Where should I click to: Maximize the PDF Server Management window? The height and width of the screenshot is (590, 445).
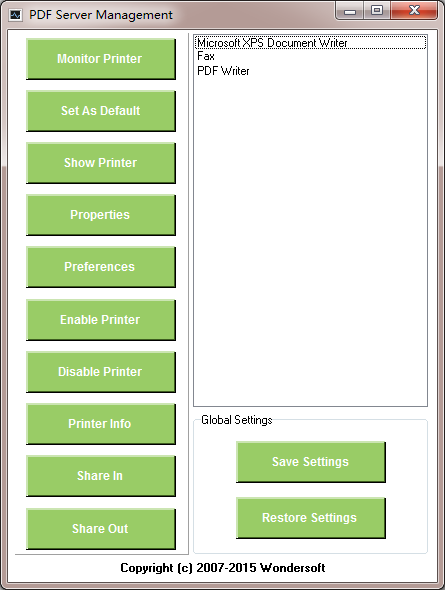click(377, 11)
